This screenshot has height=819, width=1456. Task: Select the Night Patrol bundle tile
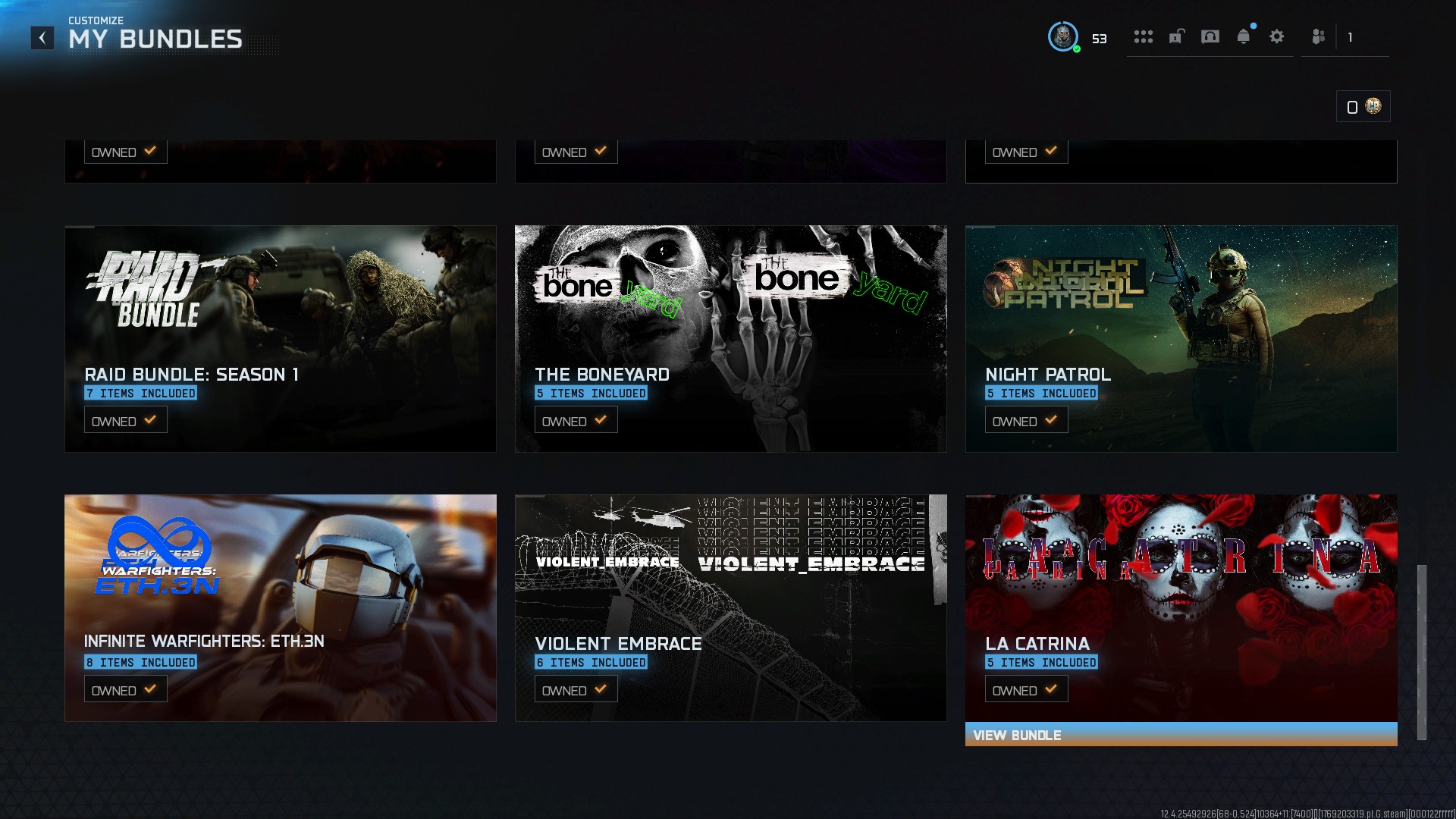tap(1181, 338)
